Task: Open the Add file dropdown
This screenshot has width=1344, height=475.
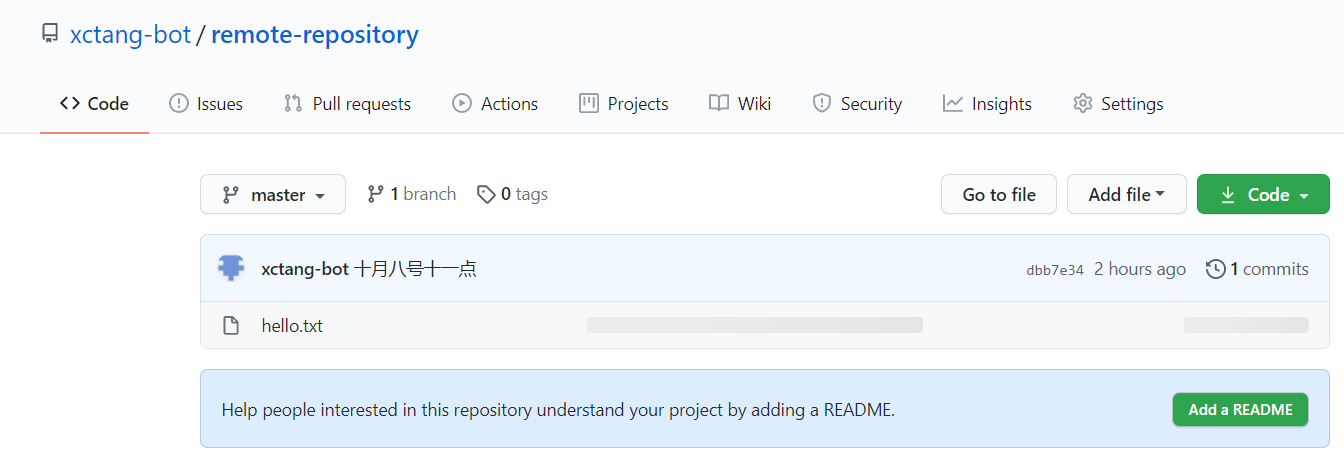Action: [x=1126, y=194]
